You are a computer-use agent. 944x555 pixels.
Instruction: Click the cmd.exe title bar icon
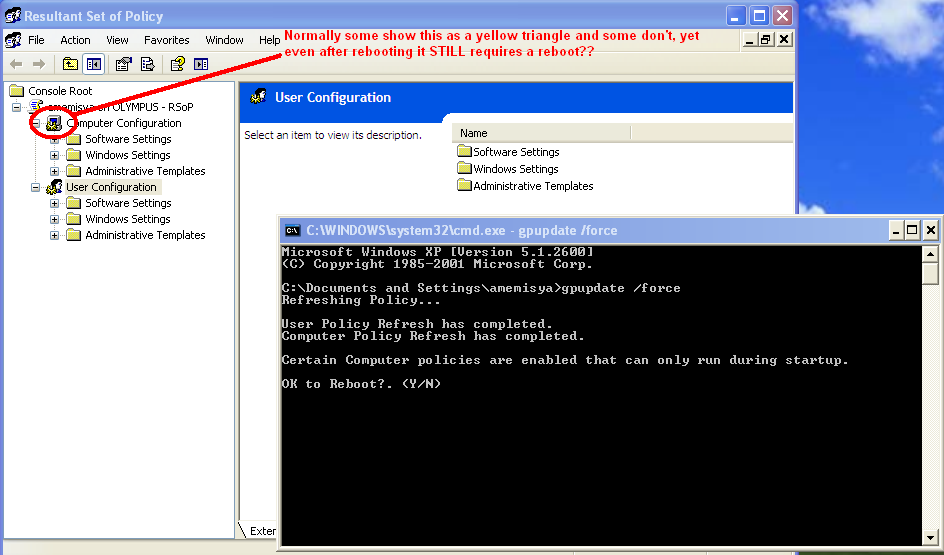point(293,231)
